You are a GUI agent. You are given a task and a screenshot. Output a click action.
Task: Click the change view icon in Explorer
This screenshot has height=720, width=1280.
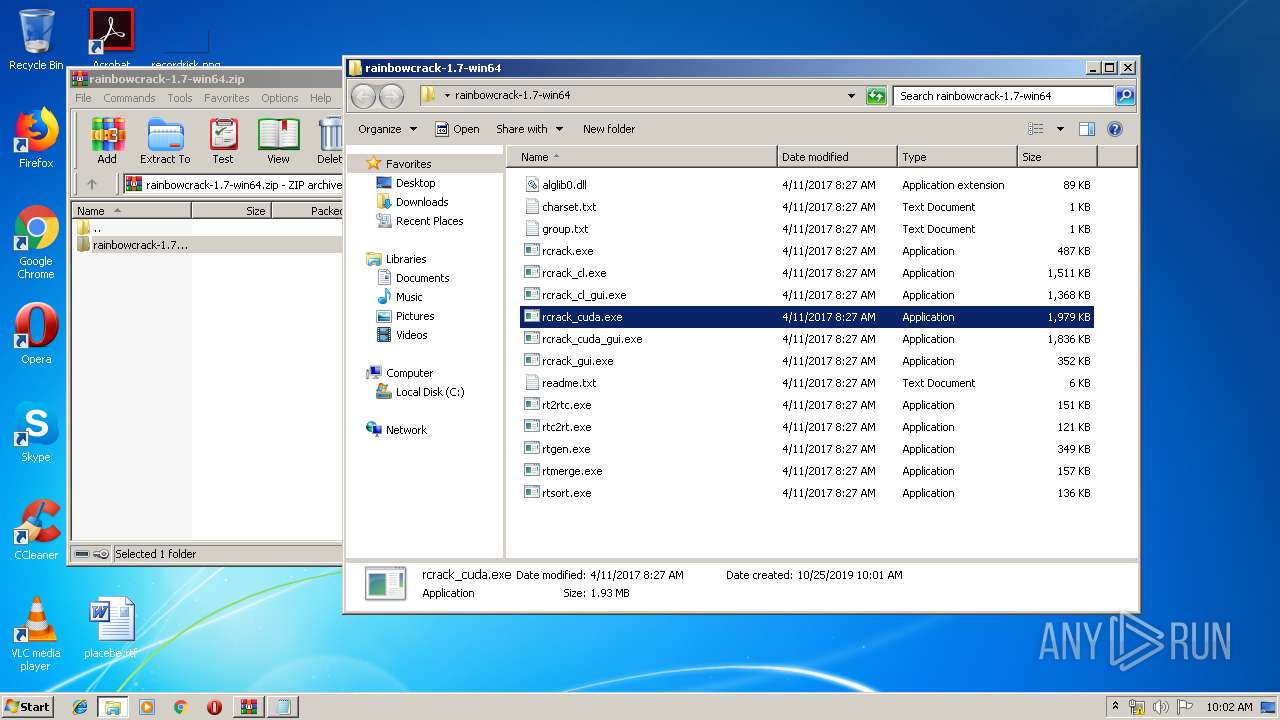coord(1036,129)
